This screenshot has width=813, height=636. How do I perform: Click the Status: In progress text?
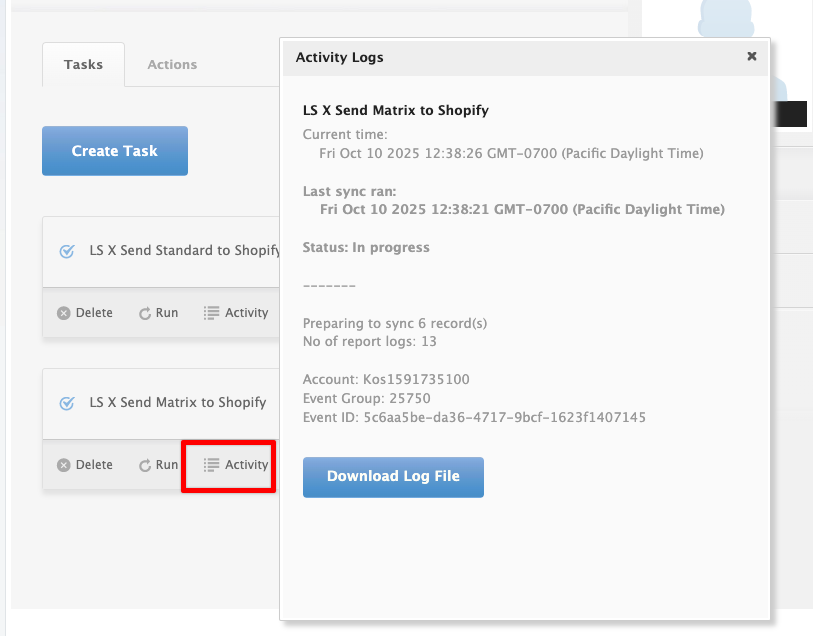[366, 247]
